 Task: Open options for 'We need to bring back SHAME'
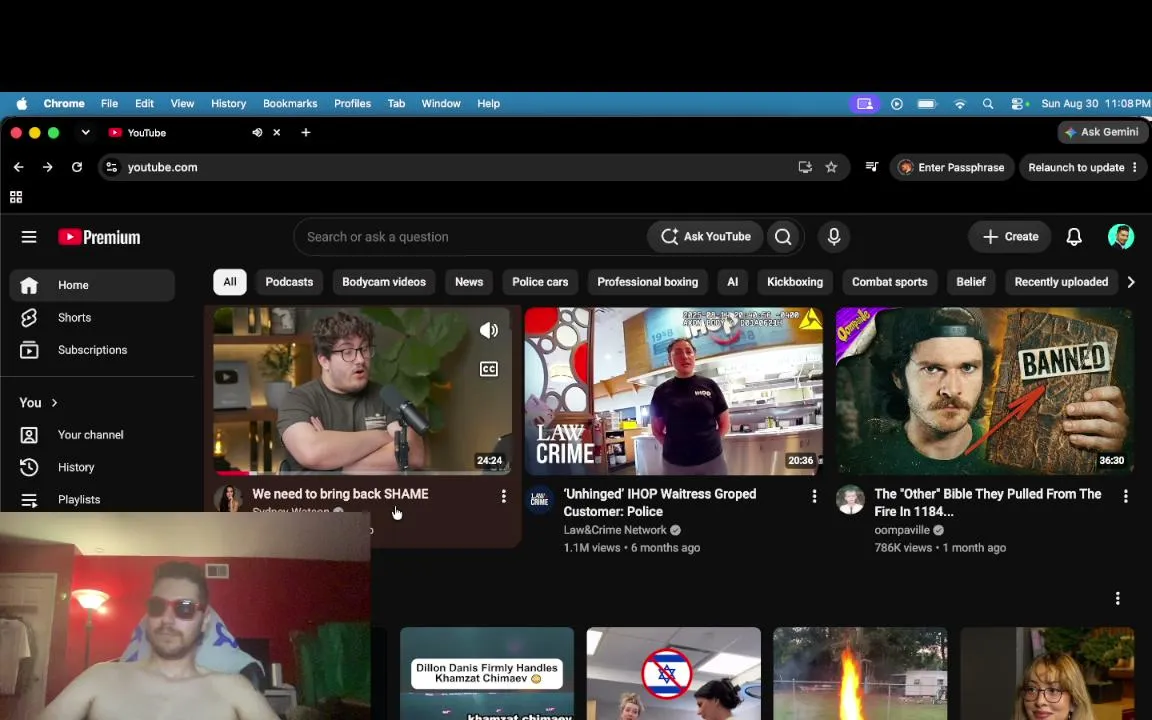point(503,497)
